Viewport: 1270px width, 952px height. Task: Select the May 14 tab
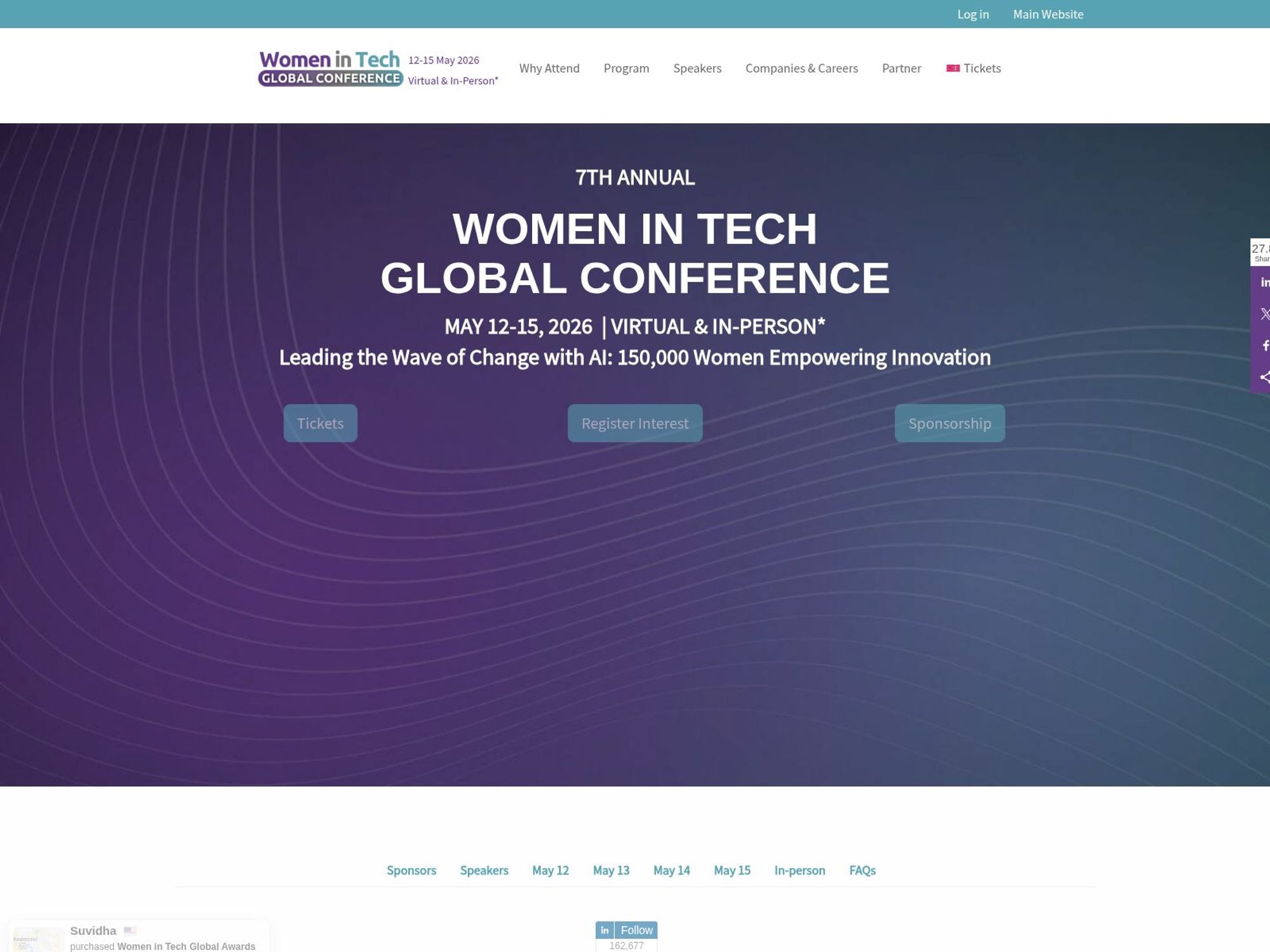pyautogui.click(x=672, y=870)
